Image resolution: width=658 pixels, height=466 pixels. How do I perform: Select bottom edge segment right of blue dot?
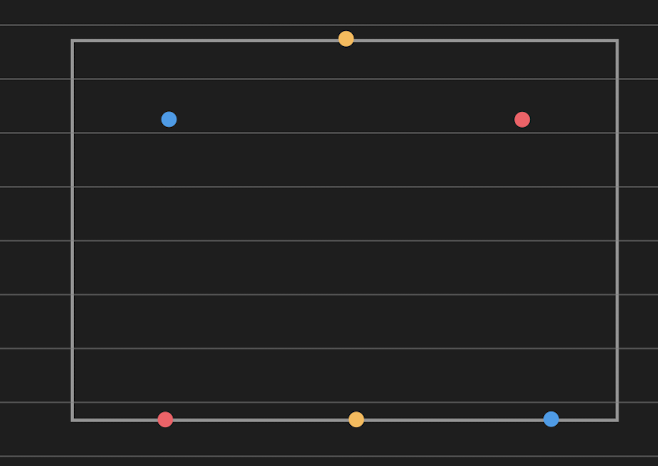(x=588, y=420)
